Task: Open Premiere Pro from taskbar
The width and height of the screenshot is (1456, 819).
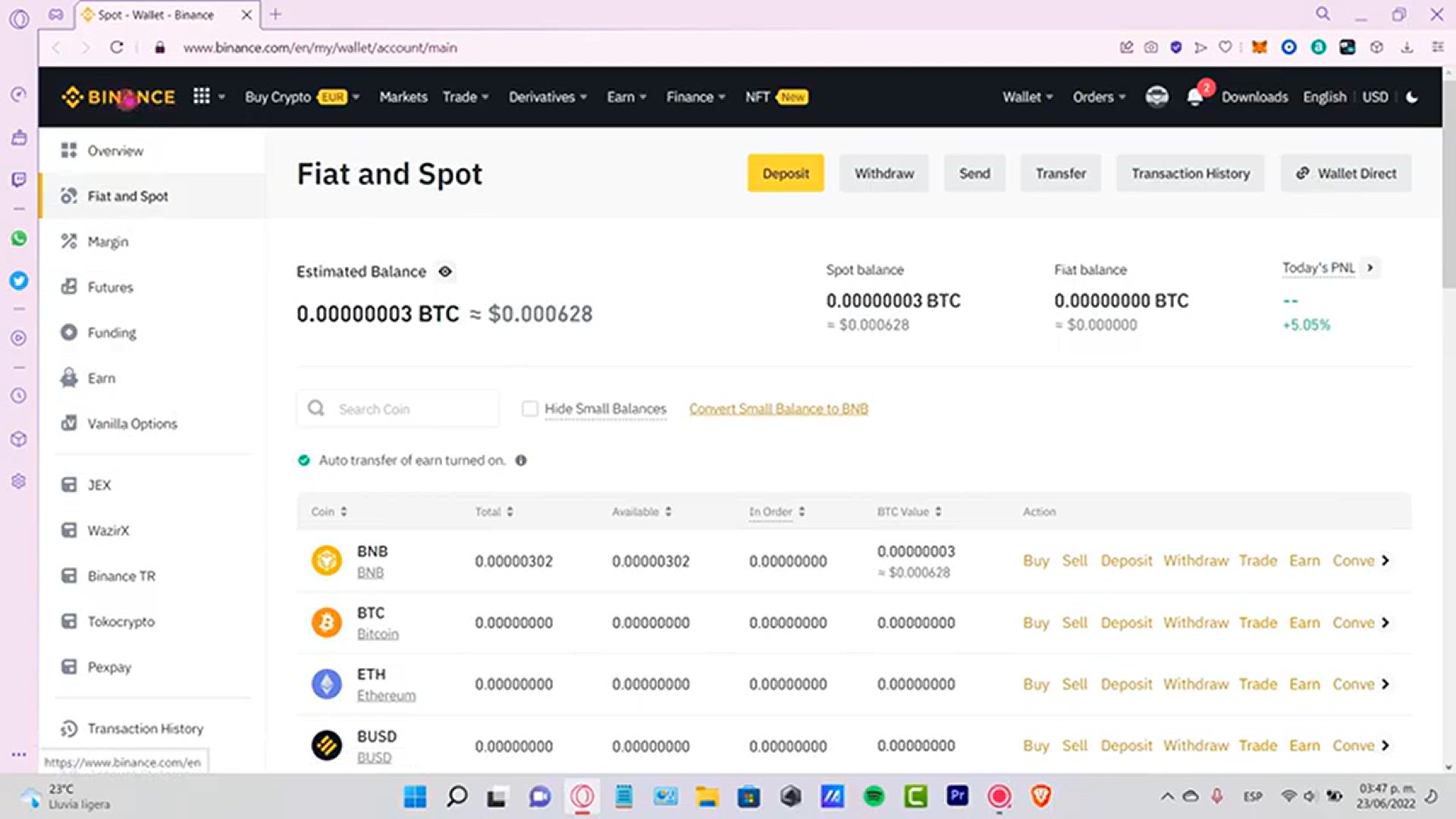Action: click(957, 796)
